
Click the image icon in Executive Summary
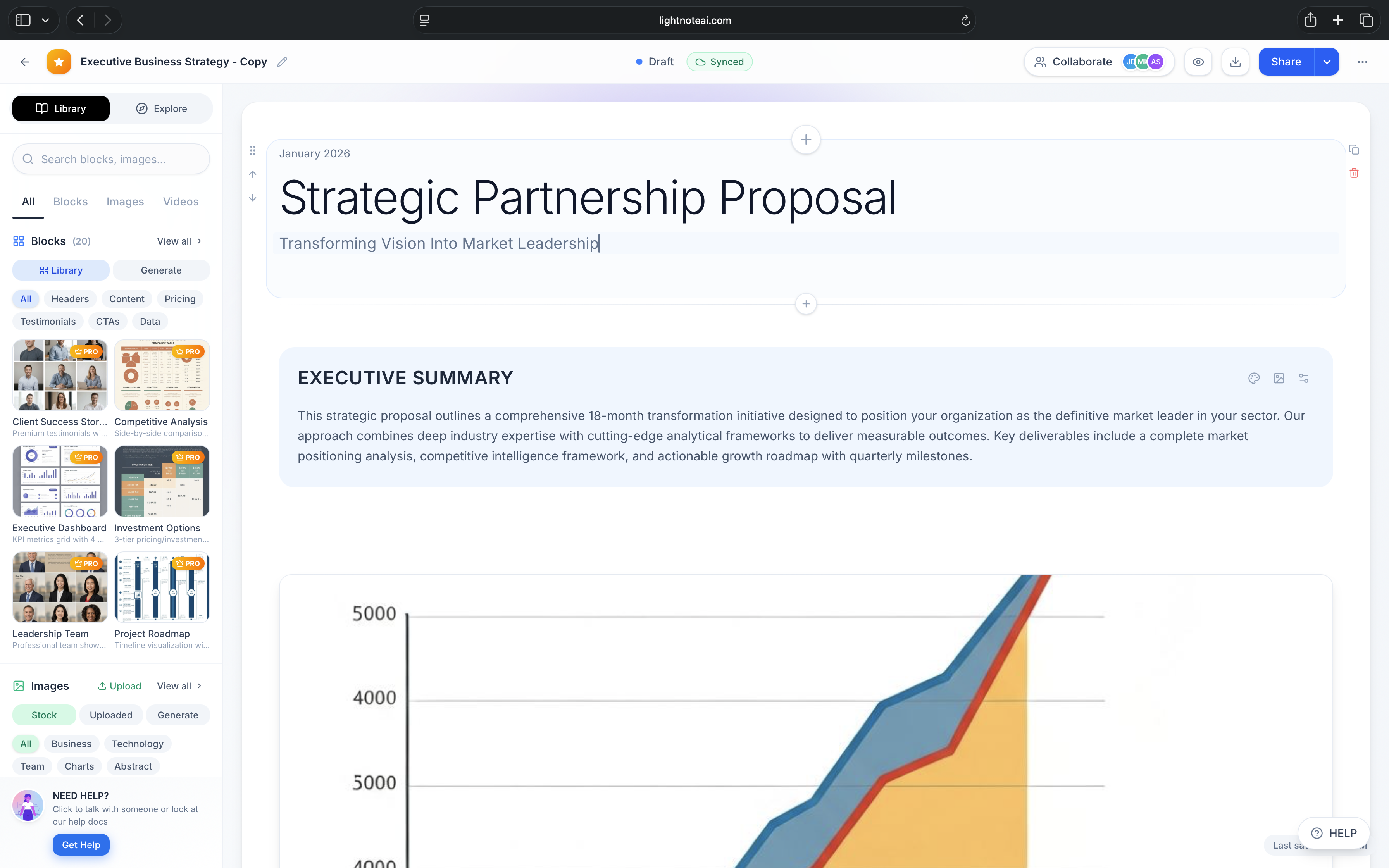1279,378
